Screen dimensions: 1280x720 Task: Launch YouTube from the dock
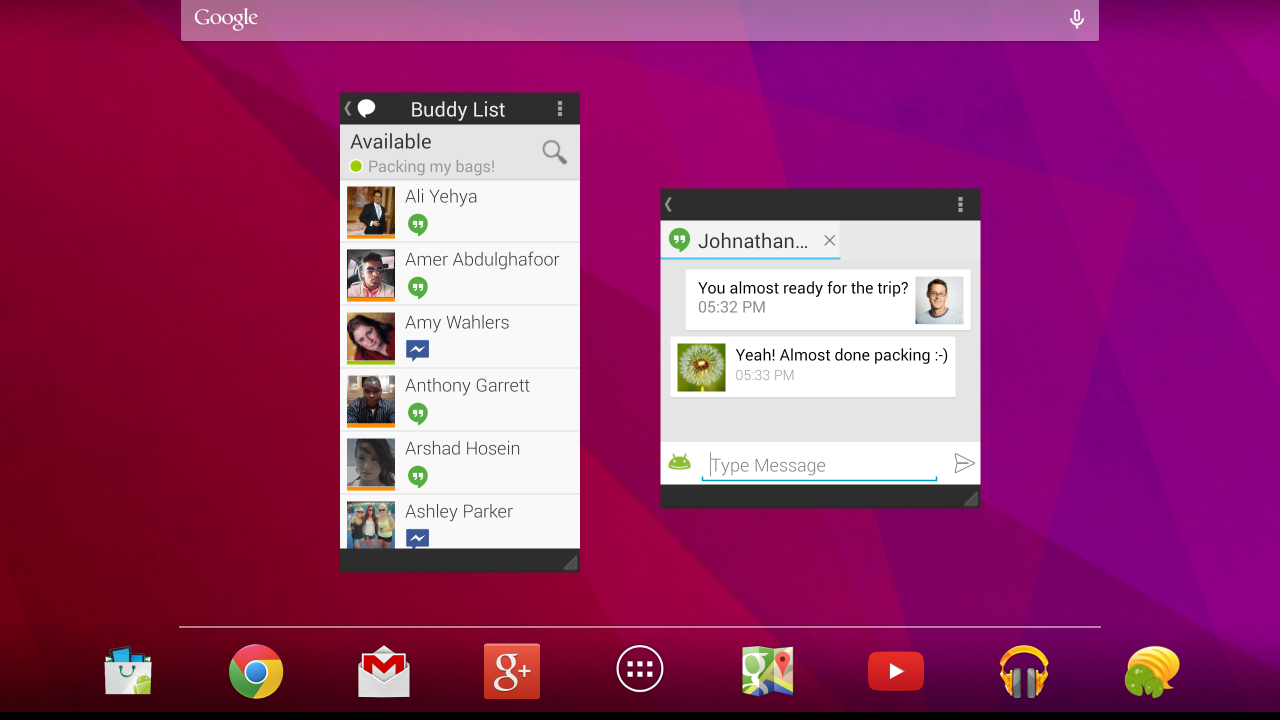click(895, 671)
